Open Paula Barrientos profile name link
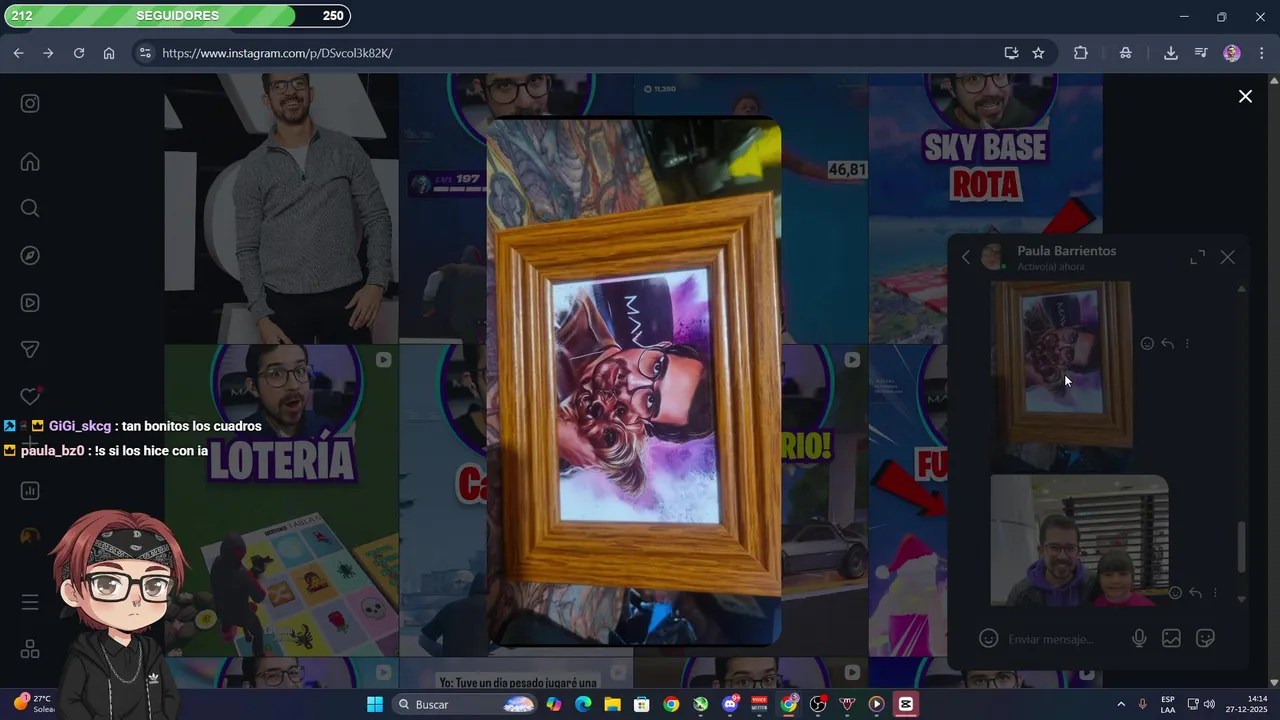 pos(1066,251)
